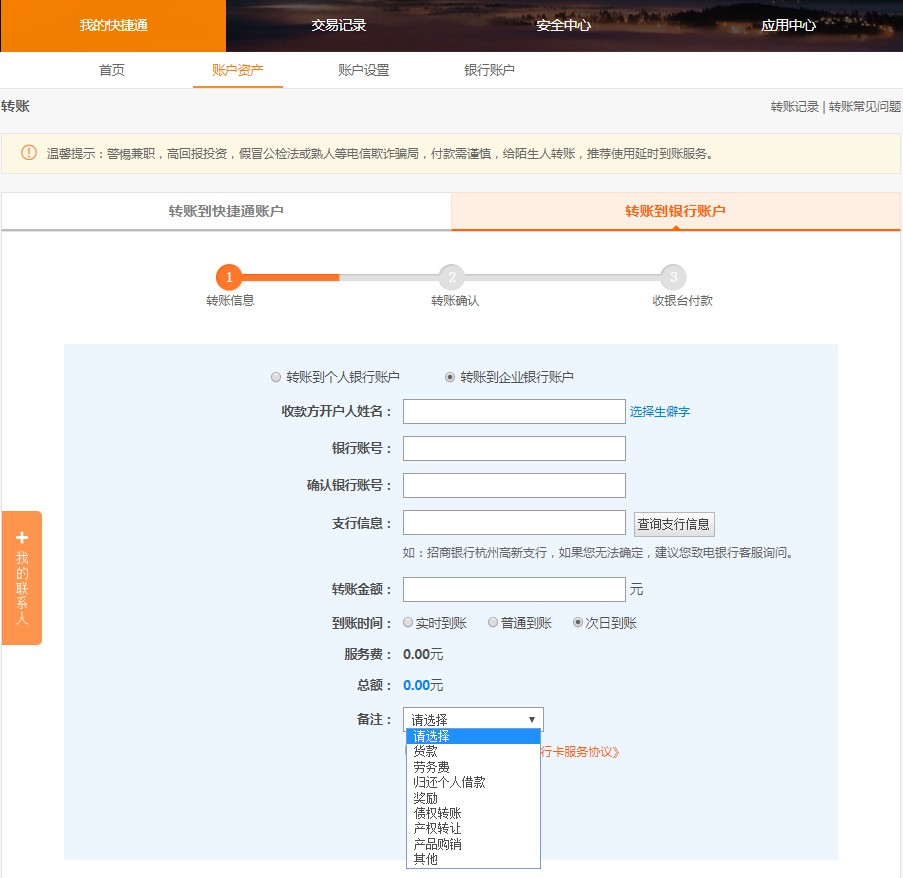
Task: Click the 转账金额 amount input field
Action: tap(513, 589)
